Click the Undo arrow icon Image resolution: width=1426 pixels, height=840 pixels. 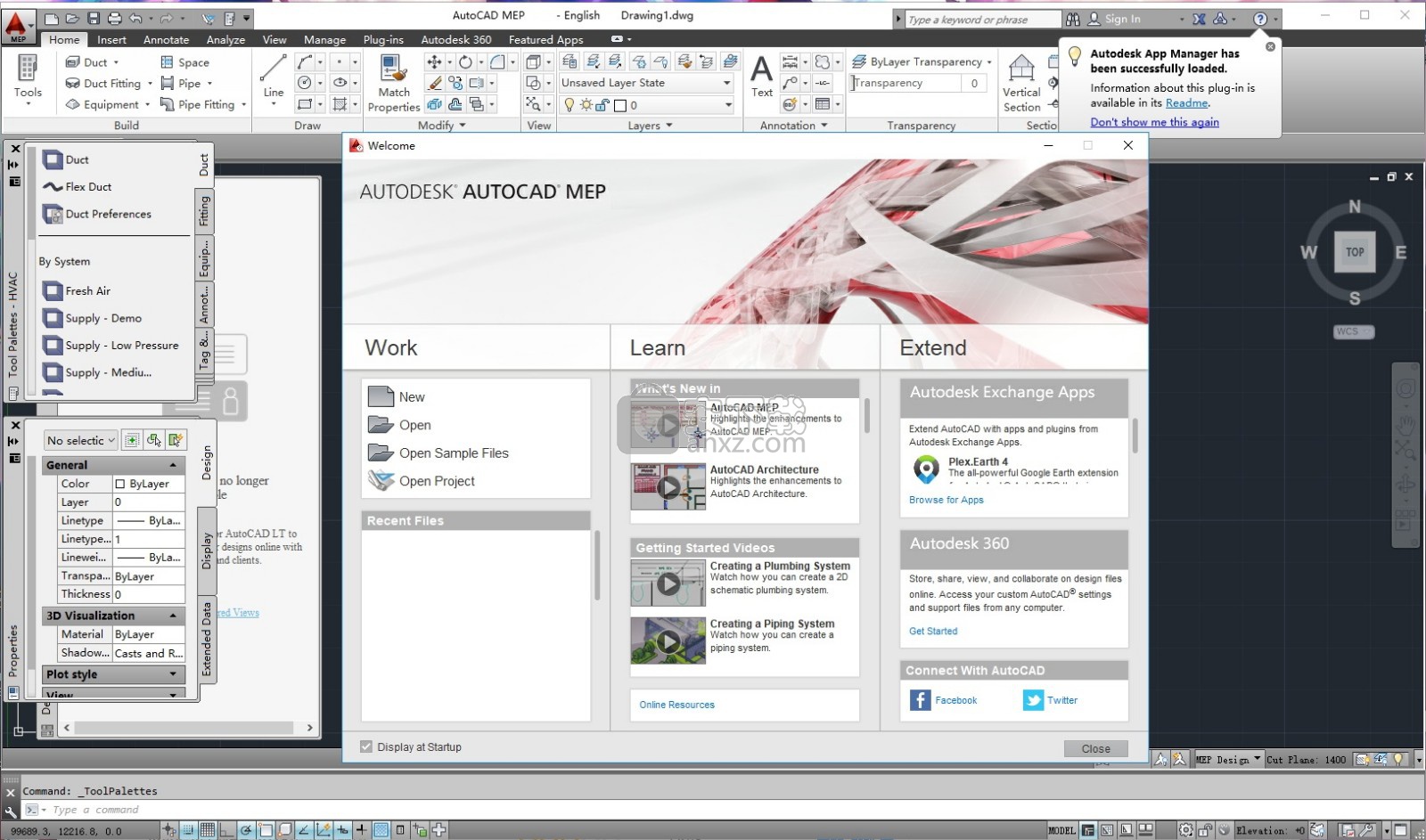tap(135, 18)
